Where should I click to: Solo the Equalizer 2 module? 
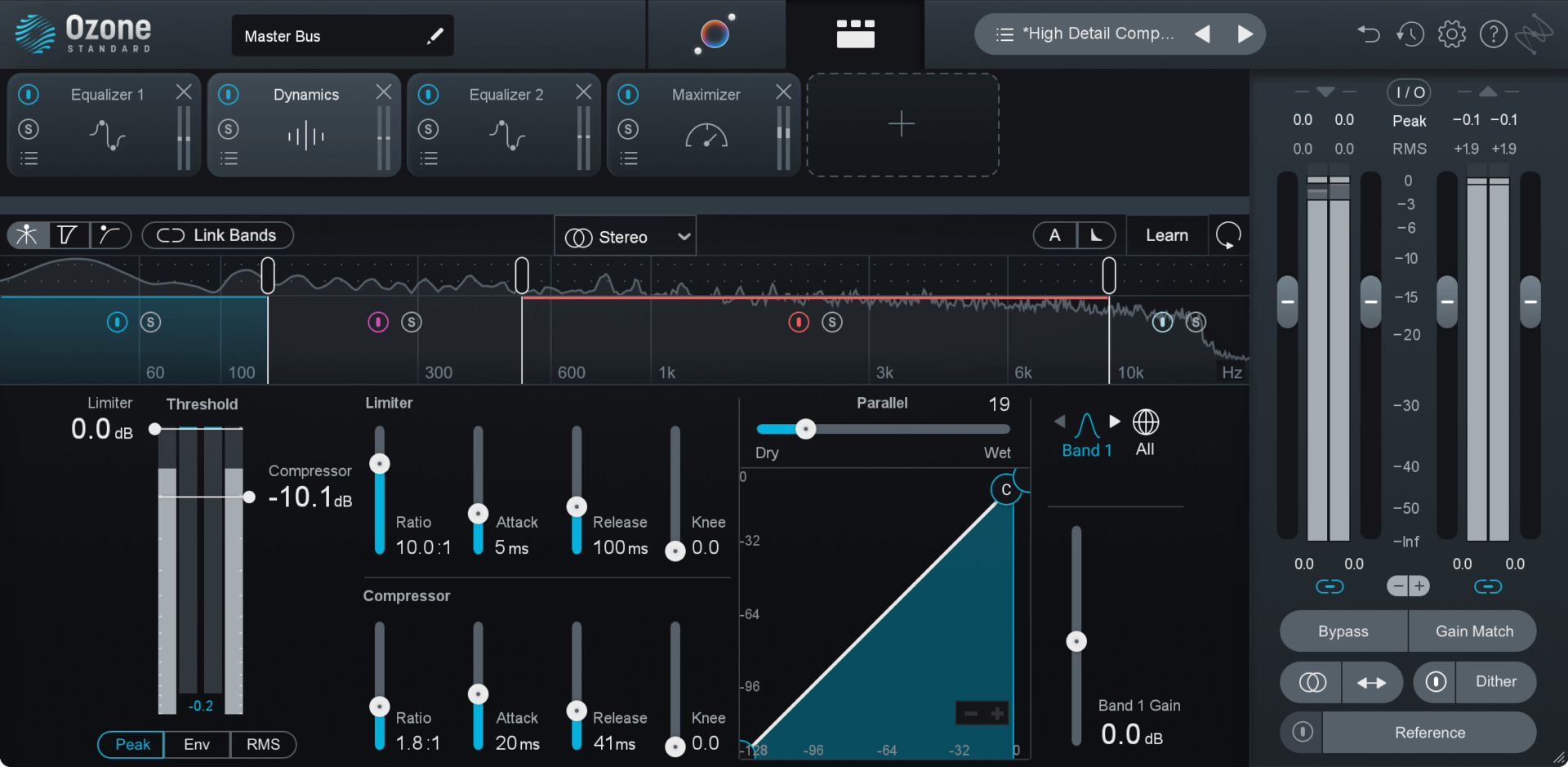[x=429, y=129]
